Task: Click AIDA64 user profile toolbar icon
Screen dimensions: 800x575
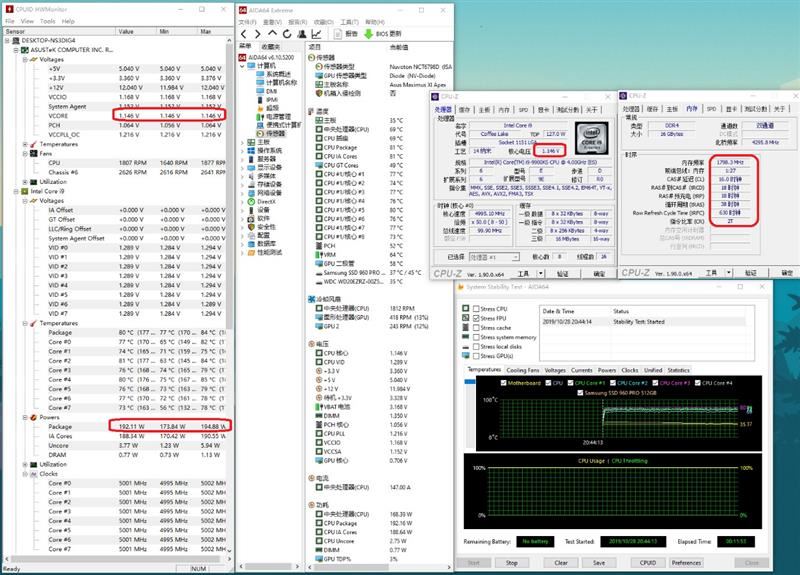Action: pyautogui.click(x=302, y=34)
